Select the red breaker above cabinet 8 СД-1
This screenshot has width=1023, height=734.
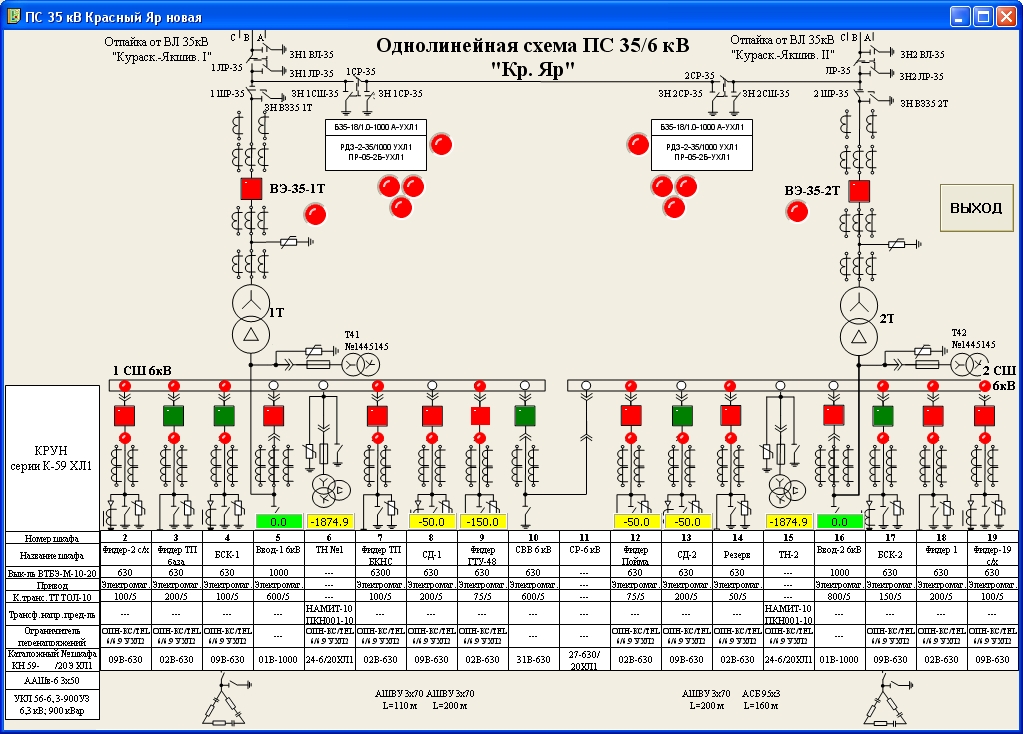pos(432,416)
